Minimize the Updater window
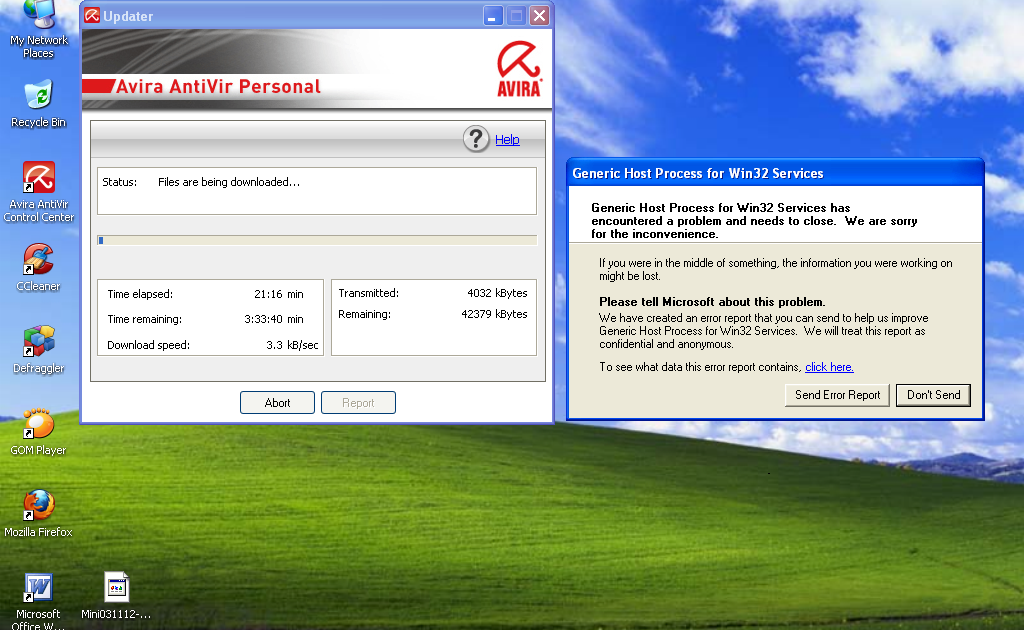 point(493,16)
